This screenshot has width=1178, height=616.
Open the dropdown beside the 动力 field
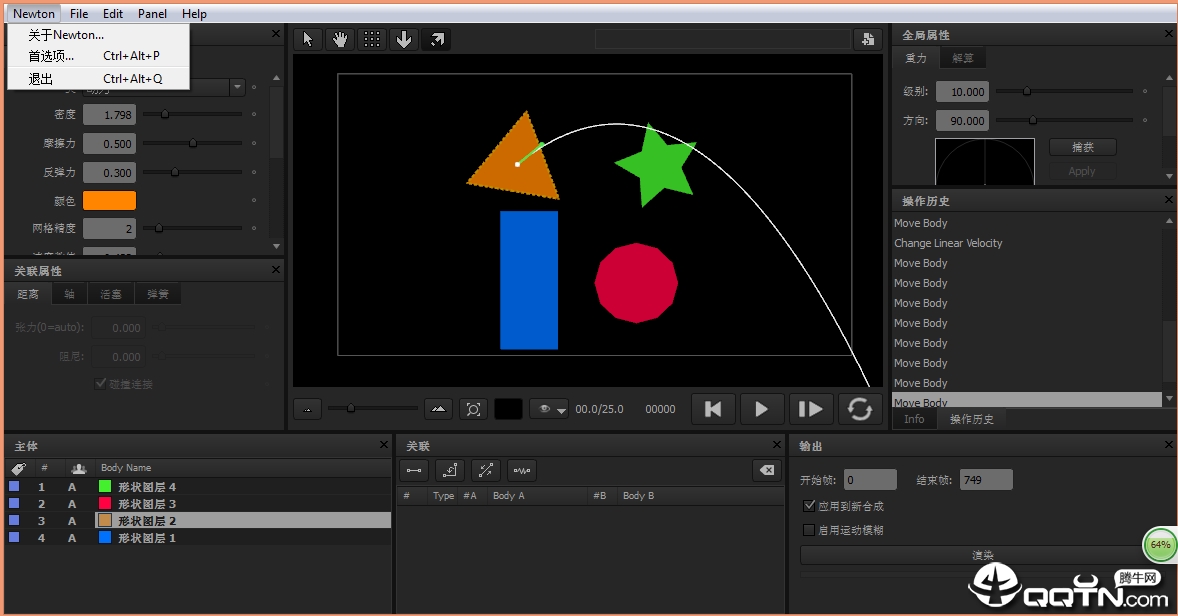(237, 87)
